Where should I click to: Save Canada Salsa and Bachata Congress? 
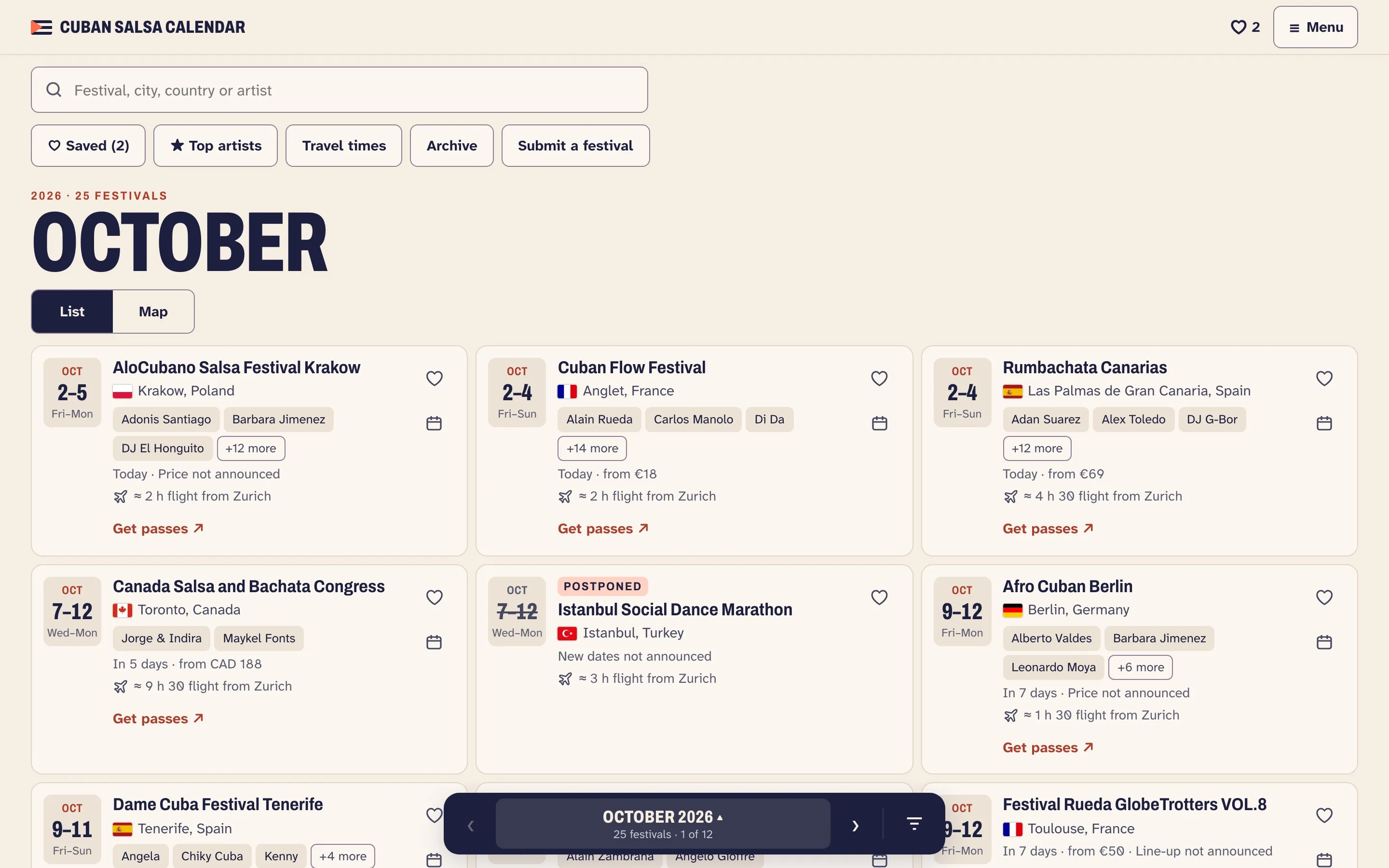click(434, 597)
